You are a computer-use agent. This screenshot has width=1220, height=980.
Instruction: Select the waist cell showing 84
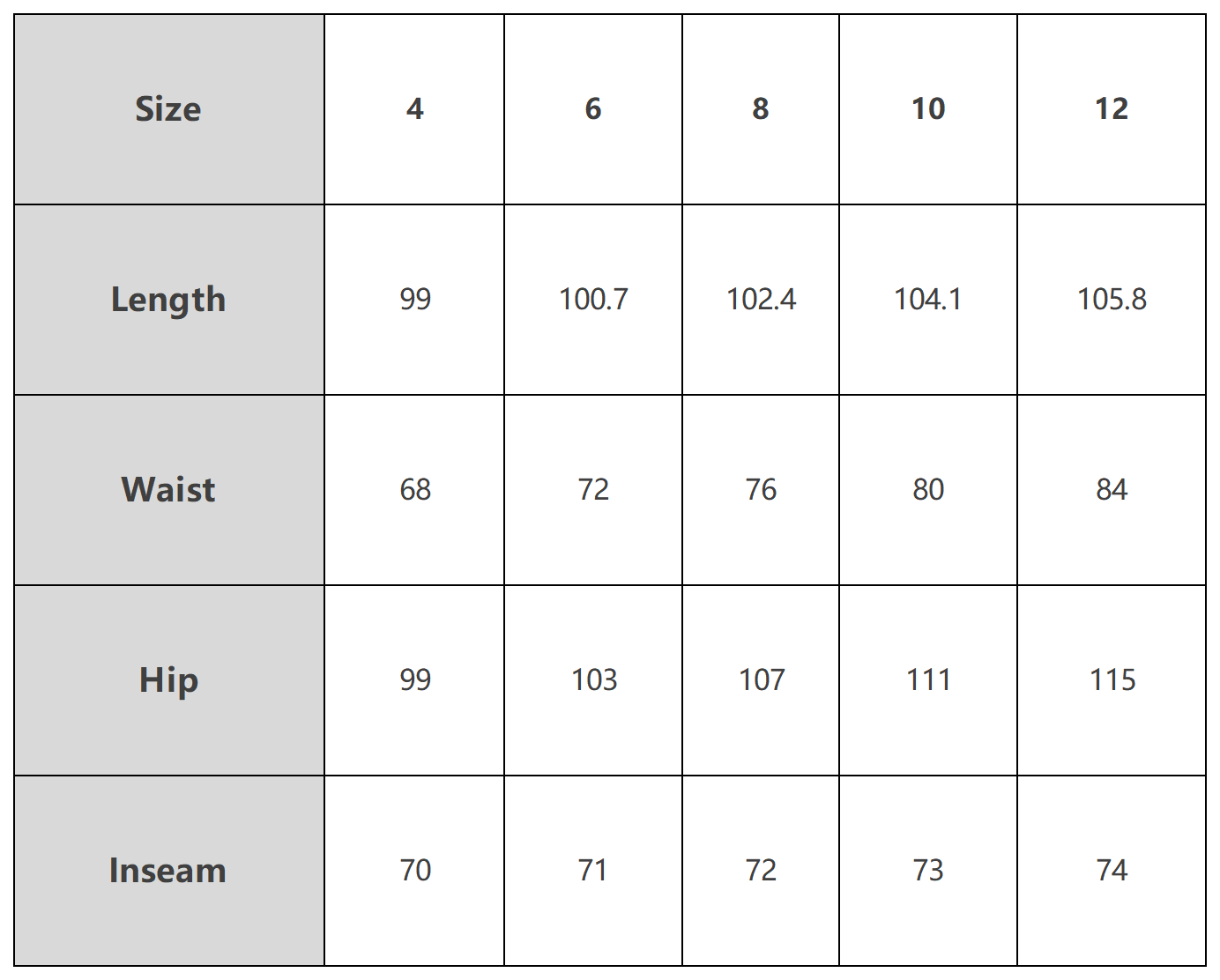[1111, 490]
